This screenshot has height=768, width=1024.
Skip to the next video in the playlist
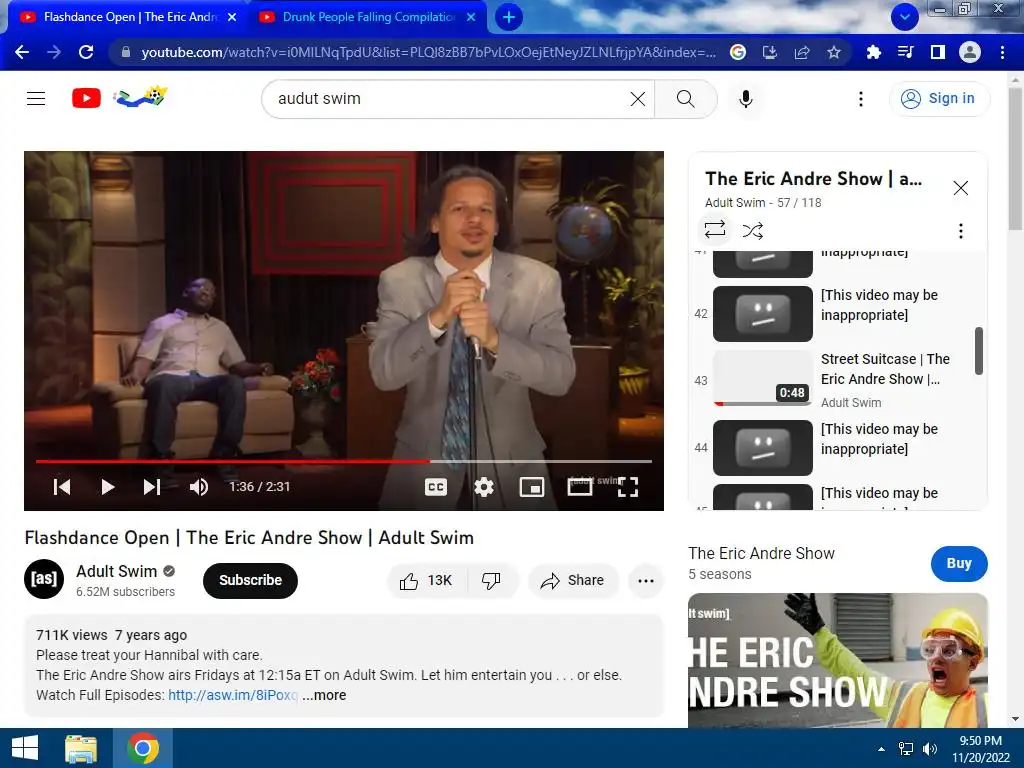click(152, 487)
